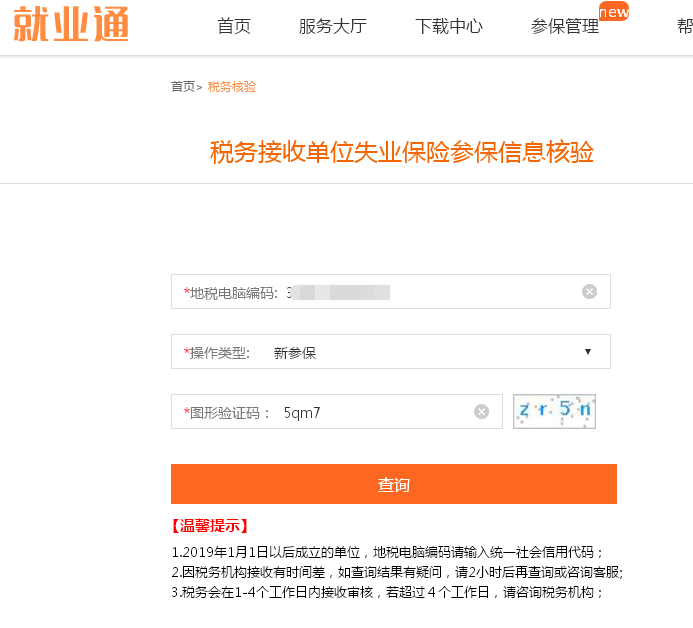
Task: Select the 新参保 option field
Action: [391, 352]
